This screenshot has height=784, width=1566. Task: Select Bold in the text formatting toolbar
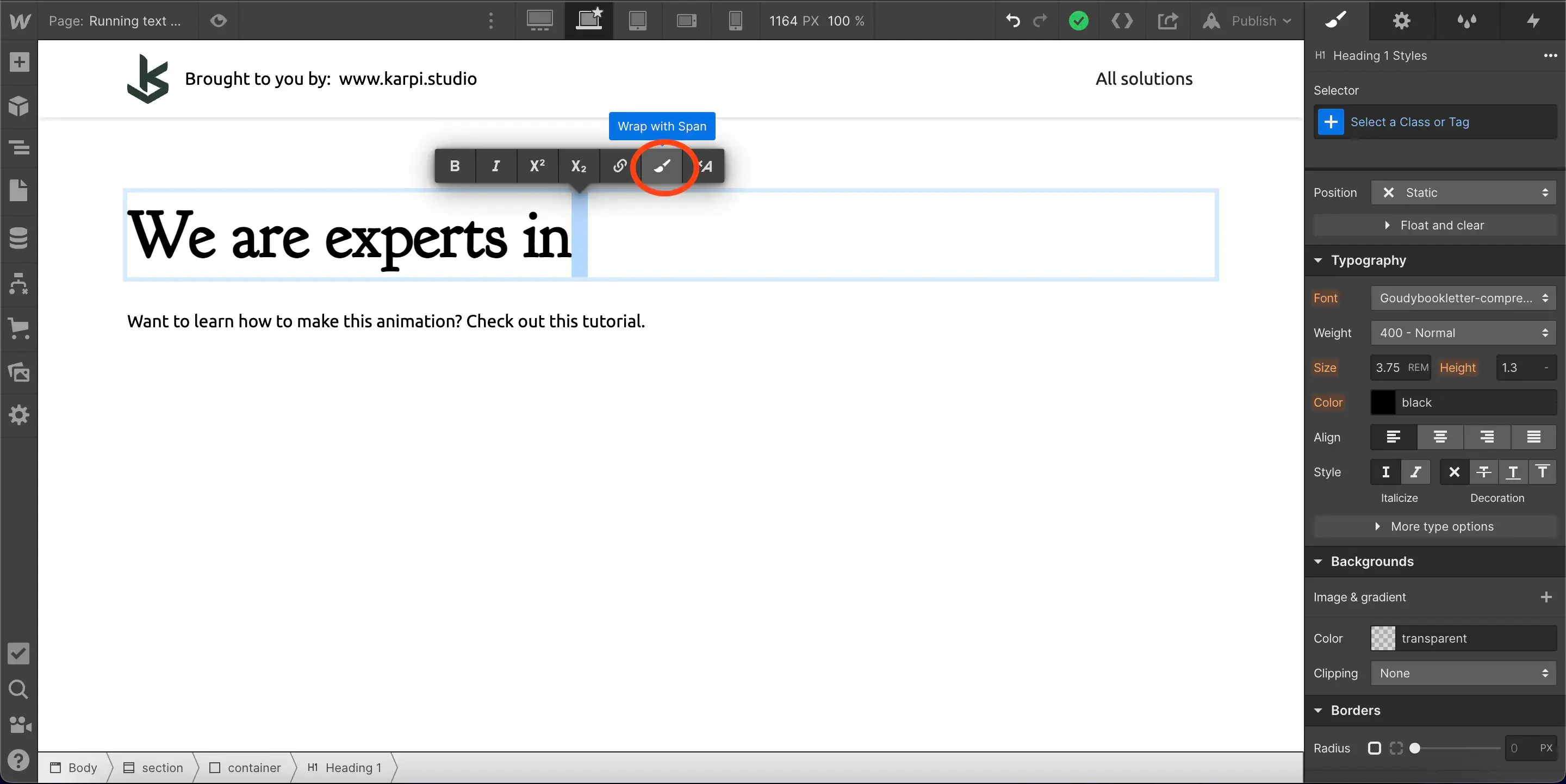[454, 166]
